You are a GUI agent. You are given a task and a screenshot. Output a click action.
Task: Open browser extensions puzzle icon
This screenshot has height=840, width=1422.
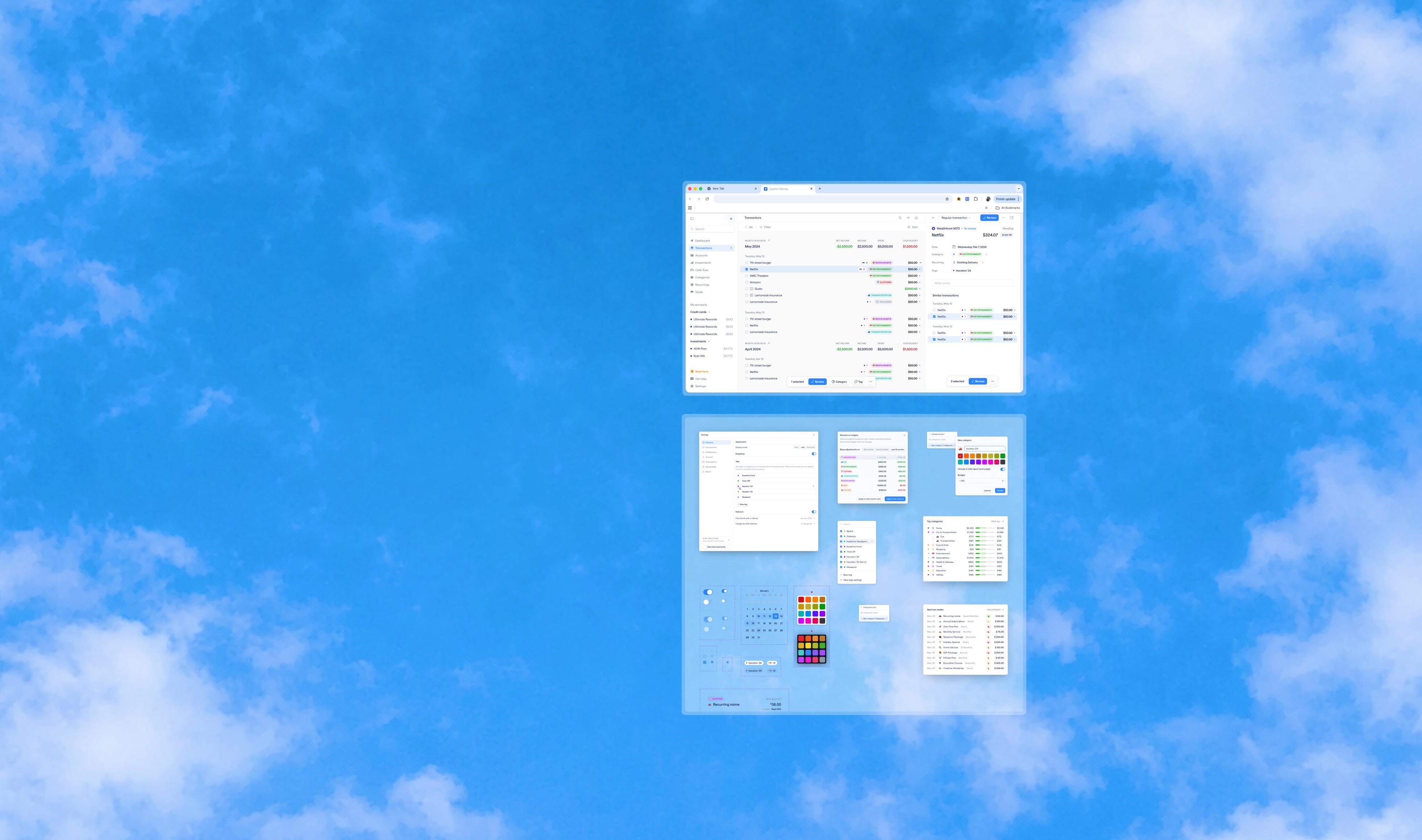point(976,199)
